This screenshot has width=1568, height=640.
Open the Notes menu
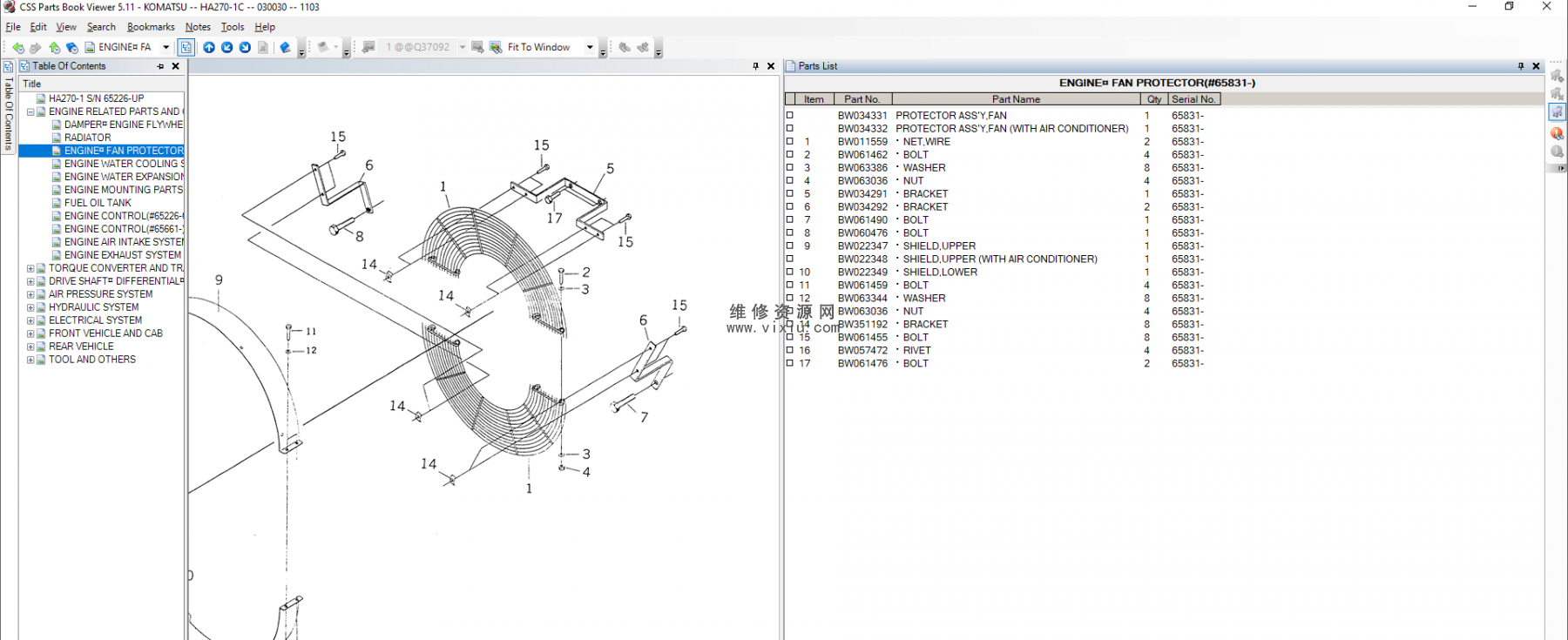(198, 27)
